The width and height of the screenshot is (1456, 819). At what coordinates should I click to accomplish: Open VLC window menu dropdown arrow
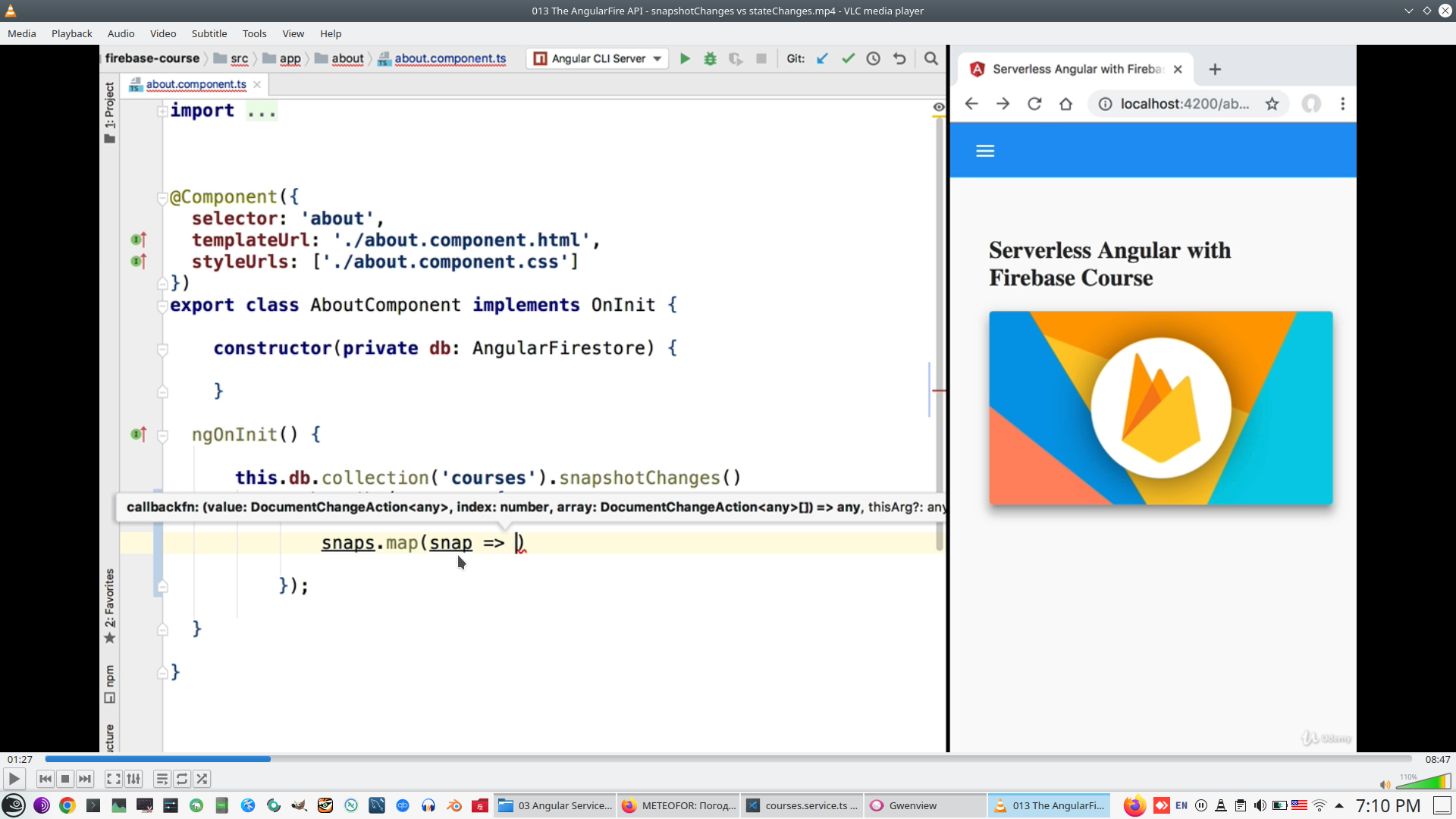tap(1408, 11)
